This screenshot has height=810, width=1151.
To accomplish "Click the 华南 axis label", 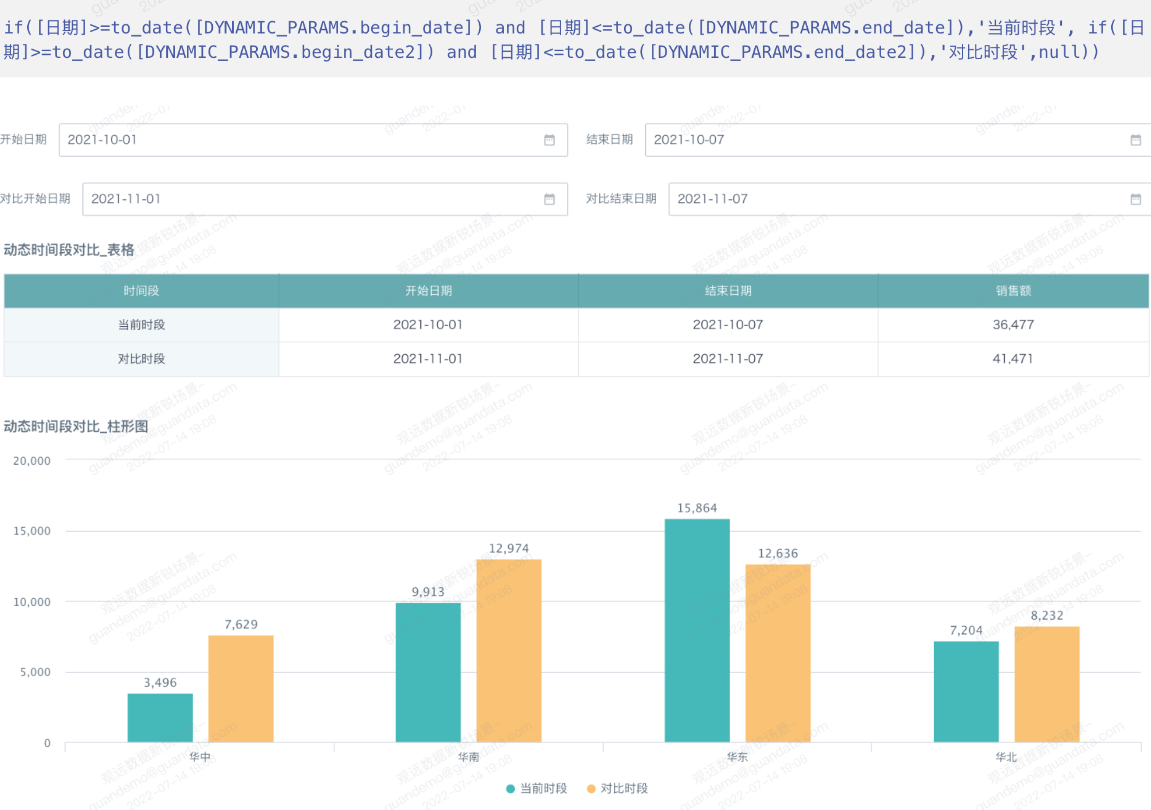I will 468,756.
